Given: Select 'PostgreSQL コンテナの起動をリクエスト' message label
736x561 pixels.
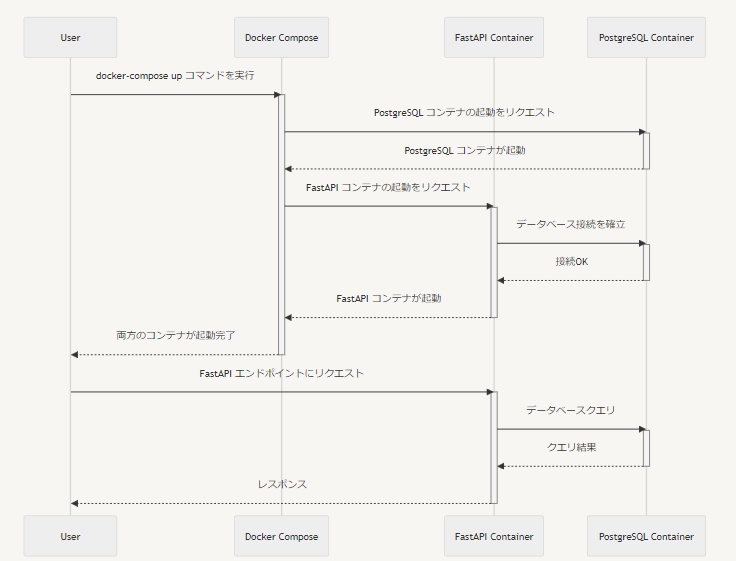Looking at the screenshot, I should [x=464, y=113].
